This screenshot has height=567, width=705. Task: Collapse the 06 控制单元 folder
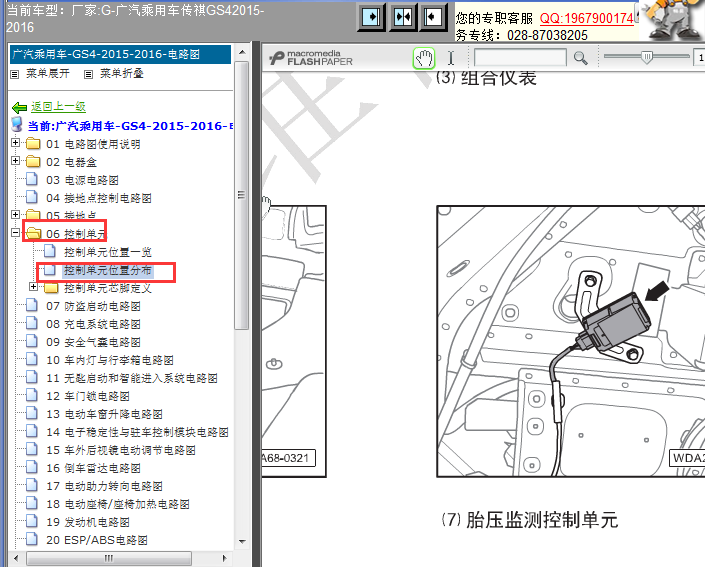(x=16, y=232)
